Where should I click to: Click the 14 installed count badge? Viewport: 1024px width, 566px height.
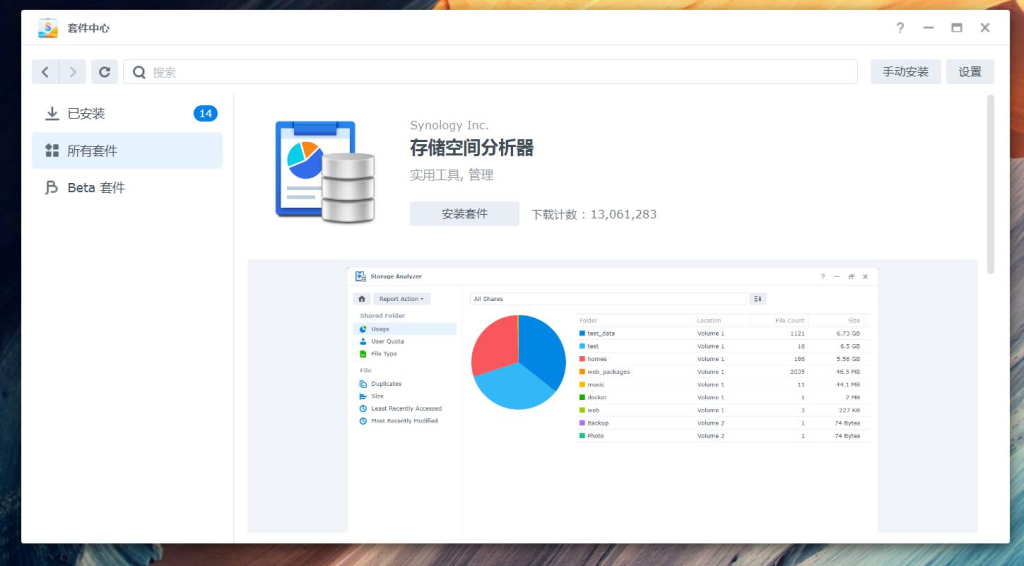point(205,114)
